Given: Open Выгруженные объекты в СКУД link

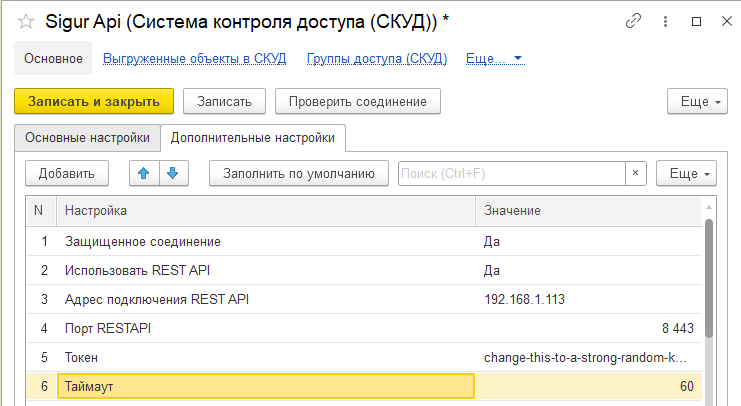Looking at the screenshot, I should (195, 59).
